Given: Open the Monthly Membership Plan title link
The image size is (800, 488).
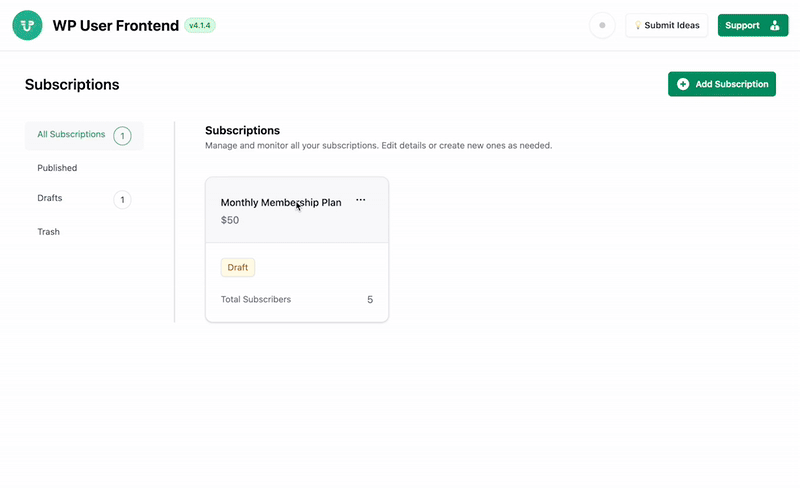Looking at the screenshot, I should 280,203.
